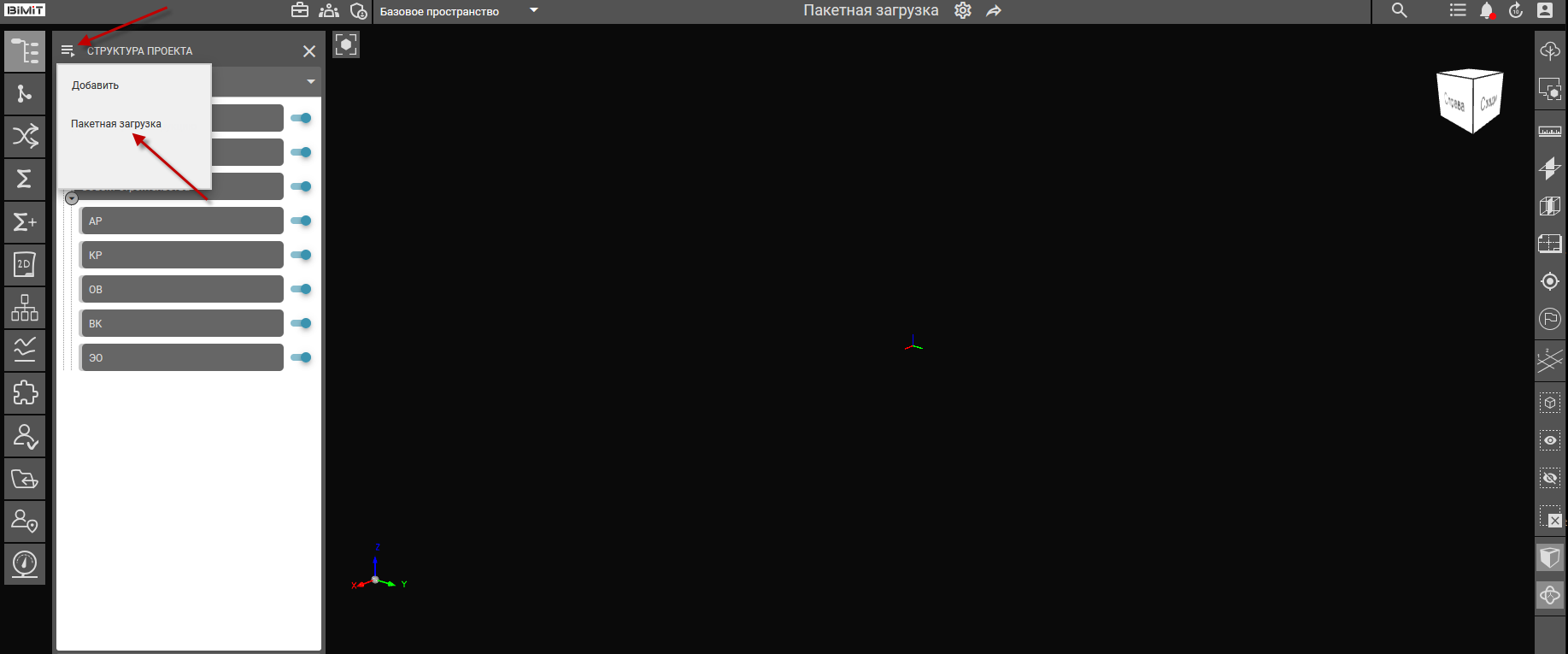Select the ruler measurement tool
The height and width of the screenshot is (654, 1568).
1549,131
